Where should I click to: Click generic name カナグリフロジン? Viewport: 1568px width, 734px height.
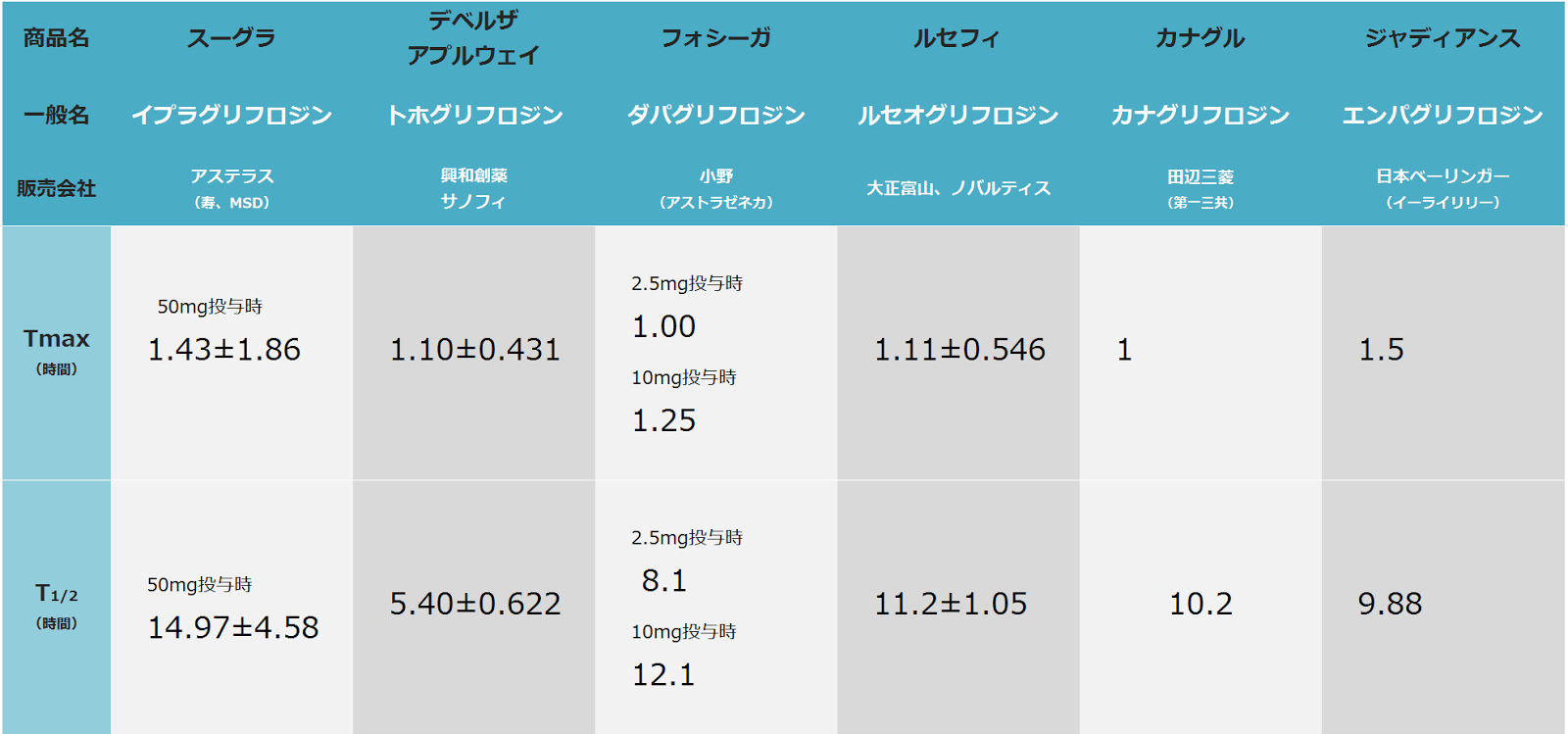(1200, 115)
